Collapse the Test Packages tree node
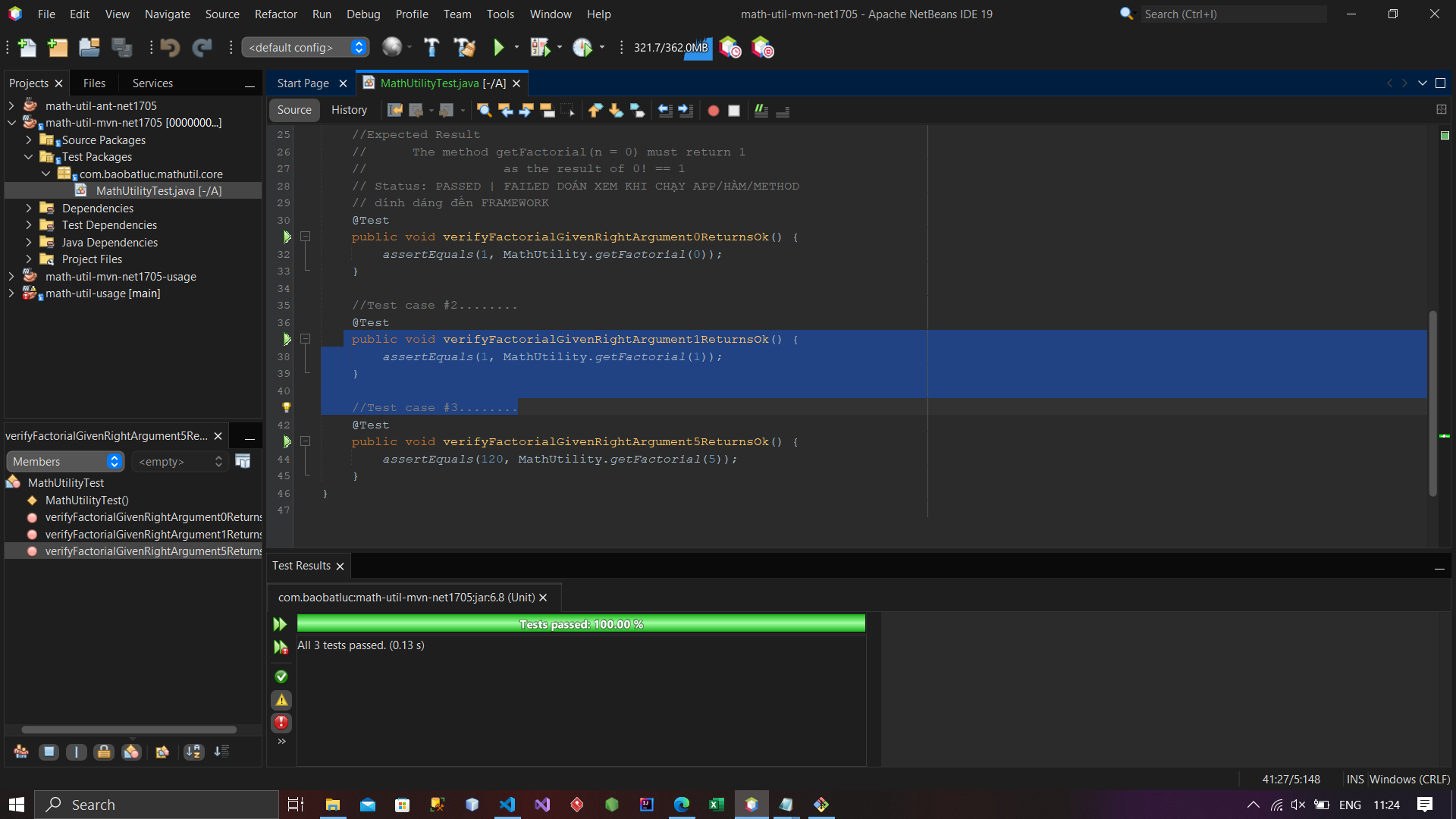Image resolution: width=1456 pixels, height=819 pixels. (28, 157)
